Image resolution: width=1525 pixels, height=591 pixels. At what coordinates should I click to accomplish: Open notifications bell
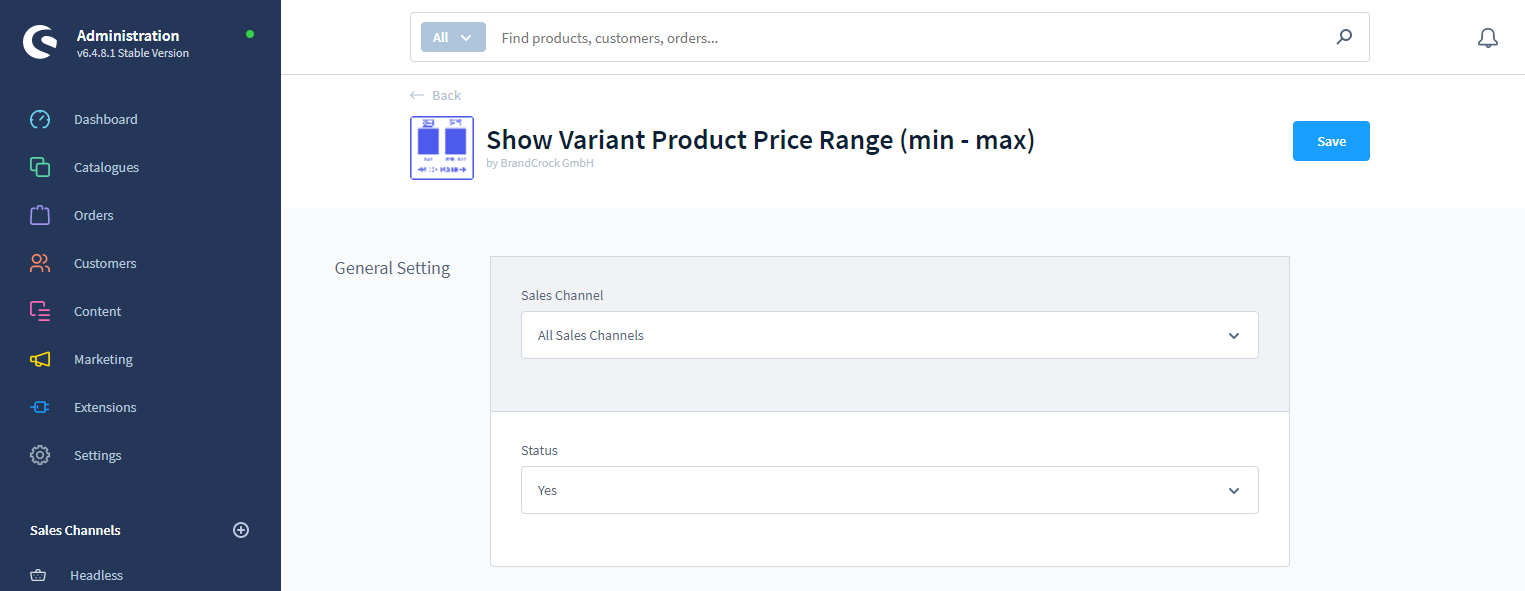[1488, 38]
